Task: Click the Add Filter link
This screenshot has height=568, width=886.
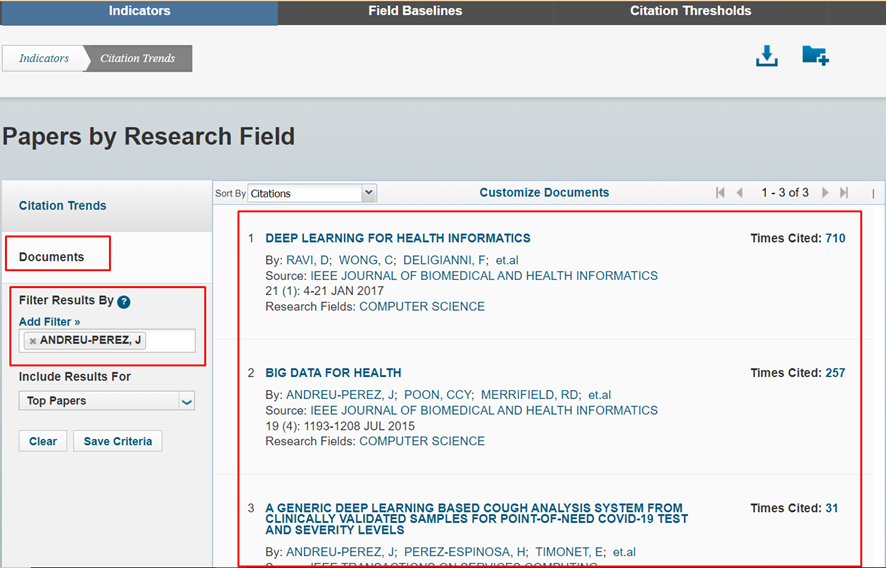Action: [50, 322]
